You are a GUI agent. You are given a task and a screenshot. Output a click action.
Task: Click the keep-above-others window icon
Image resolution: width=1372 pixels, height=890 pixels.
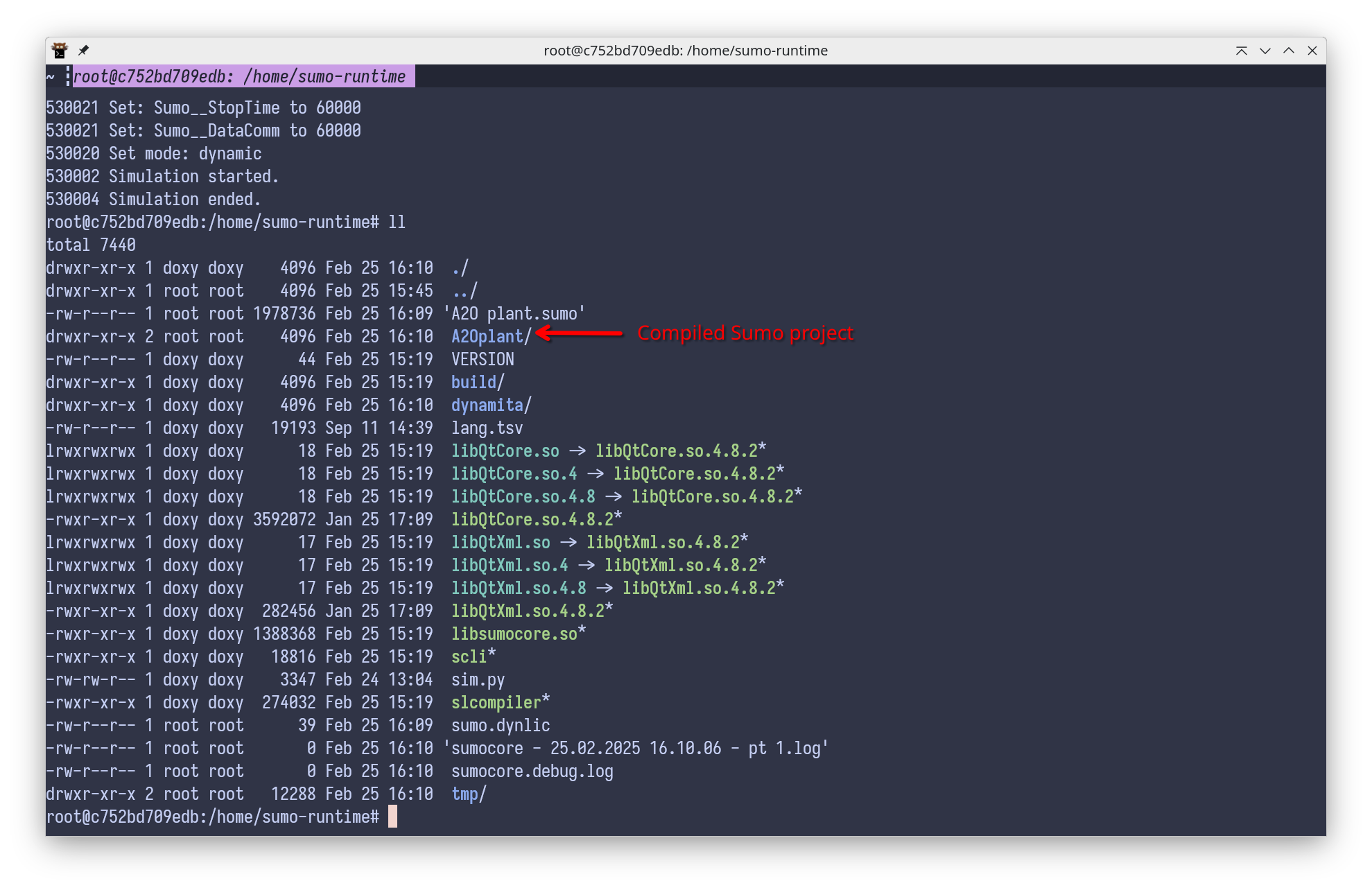pyautogui.click(x=1241, y=51)
